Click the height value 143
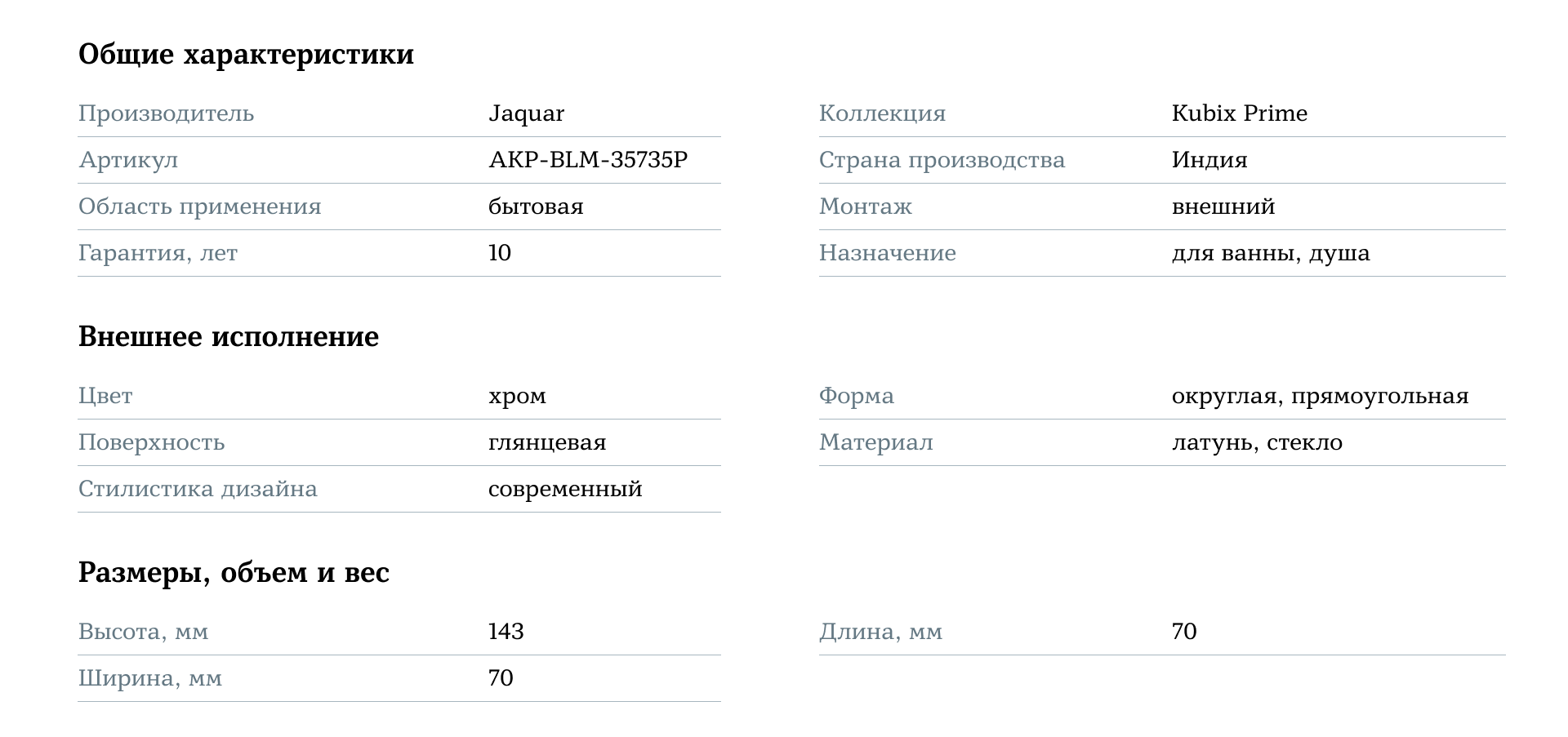This screenshot has width=1568, height=737. pos(506,632)
